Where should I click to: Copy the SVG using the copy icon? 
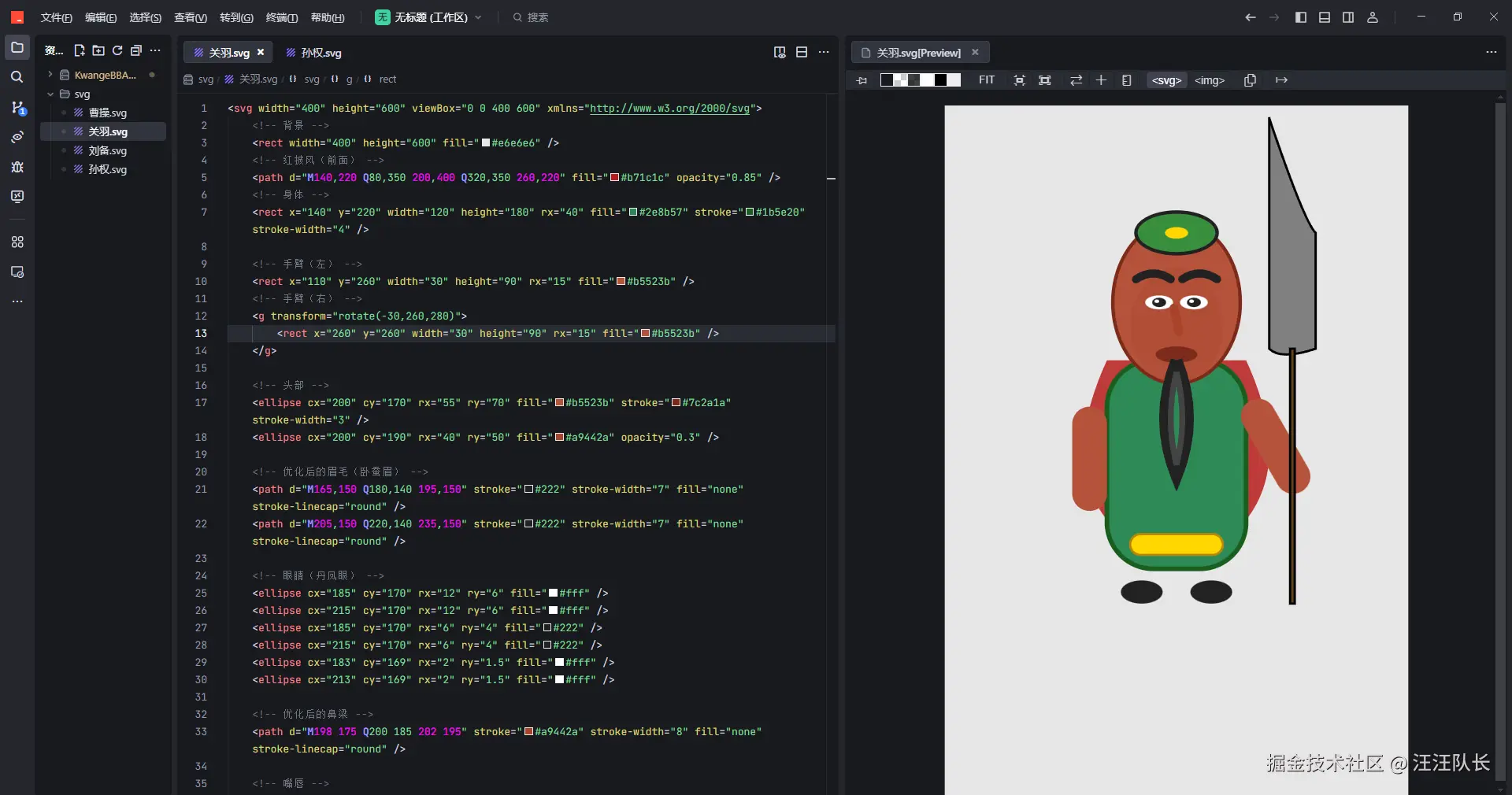(x=1250, y=80)
